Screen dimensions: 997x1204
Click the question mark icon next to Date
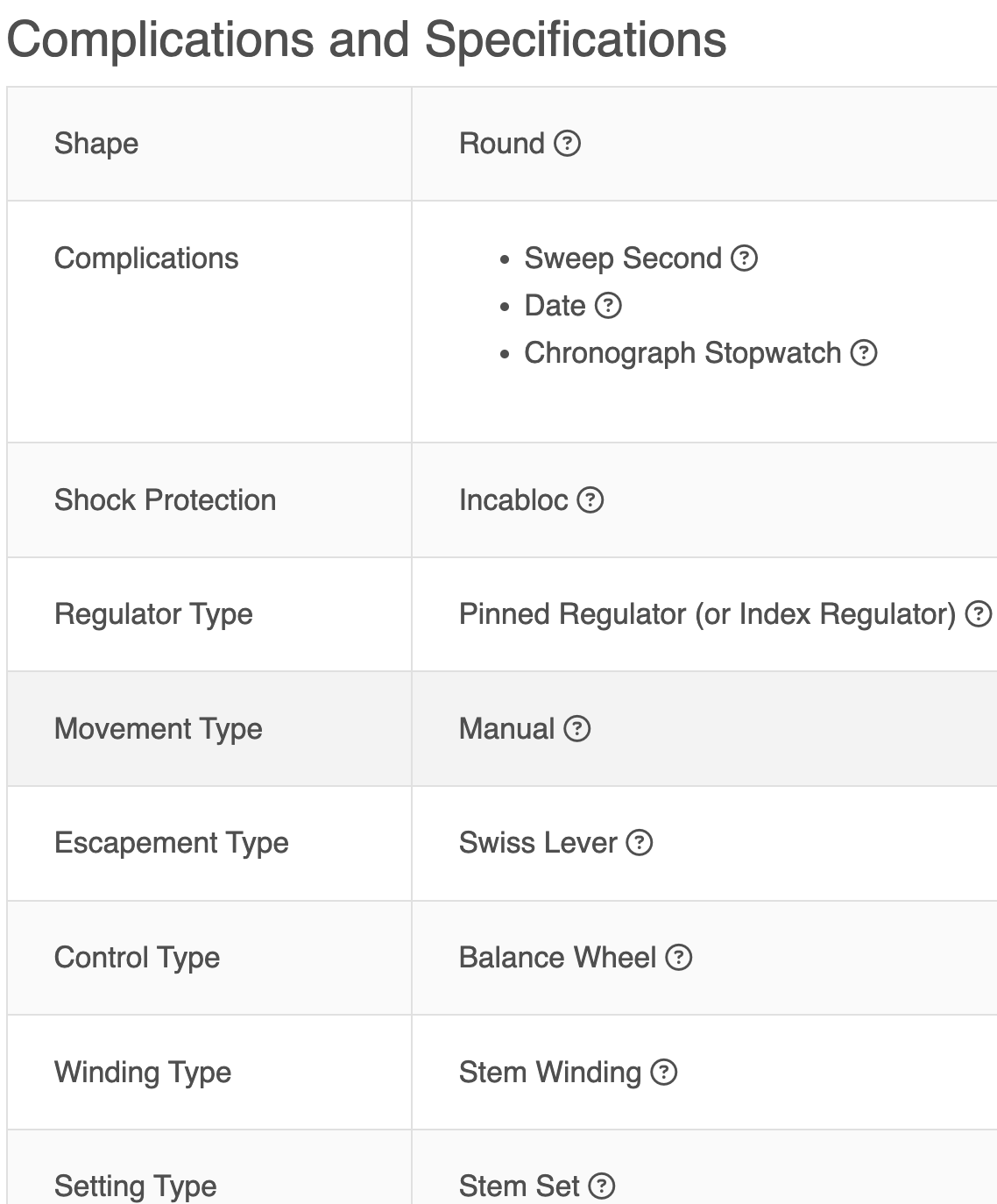(x=608, y=305)
